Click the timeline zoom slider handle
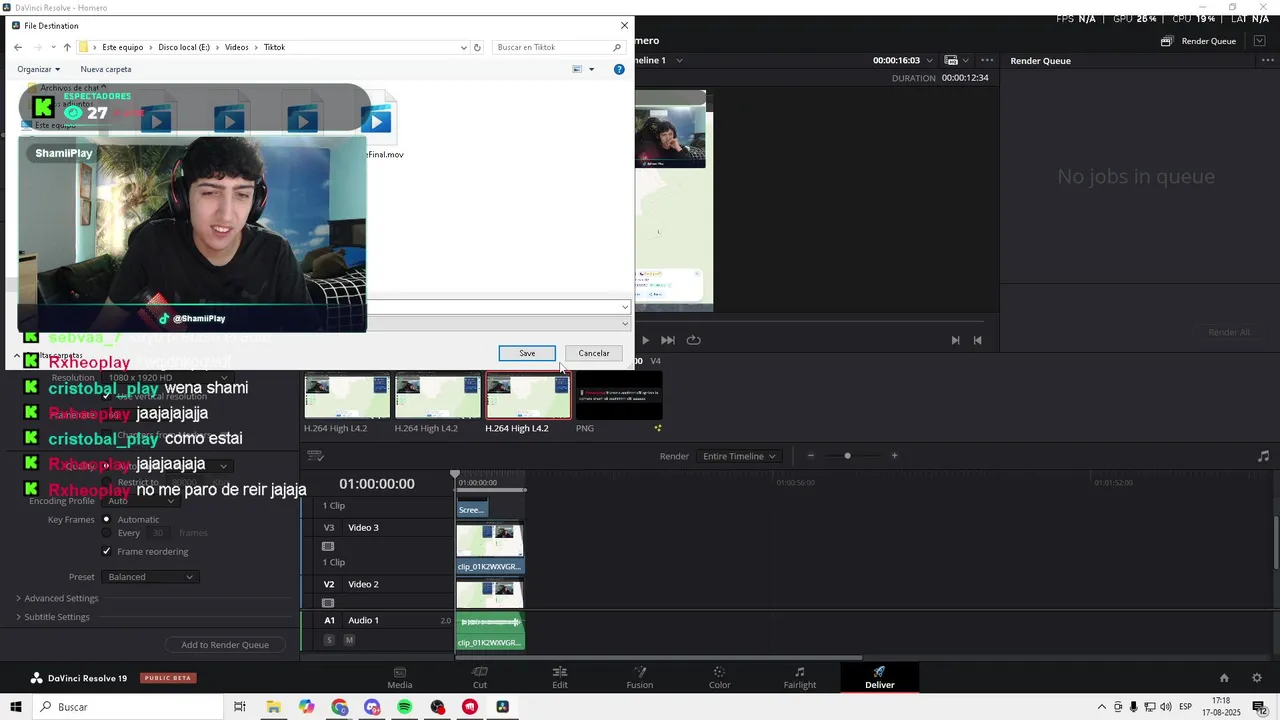The height and width of the screenshot is (720, 1280). tap(847, 456)
